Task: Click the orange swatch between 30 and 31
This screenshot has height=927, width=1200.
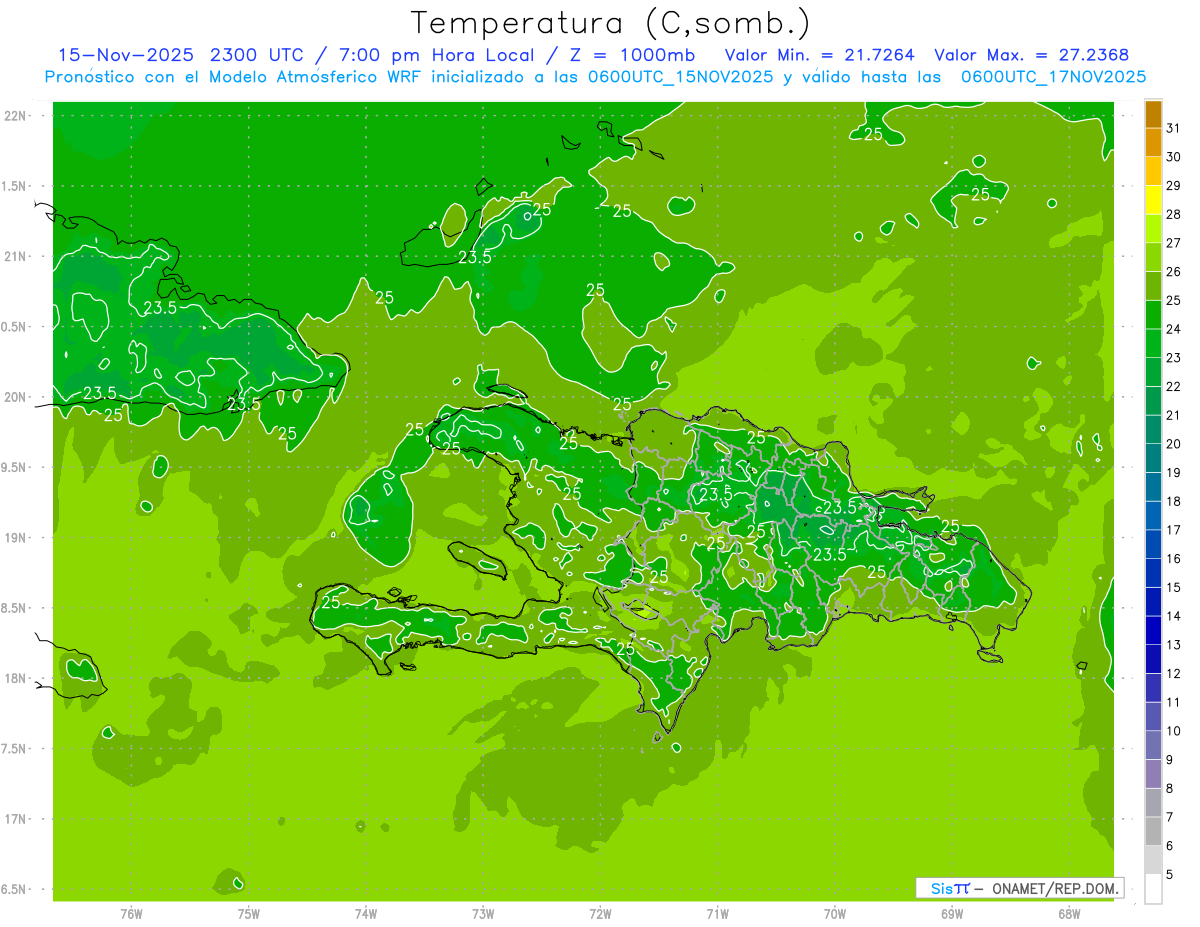Action: coord(1153,143)
